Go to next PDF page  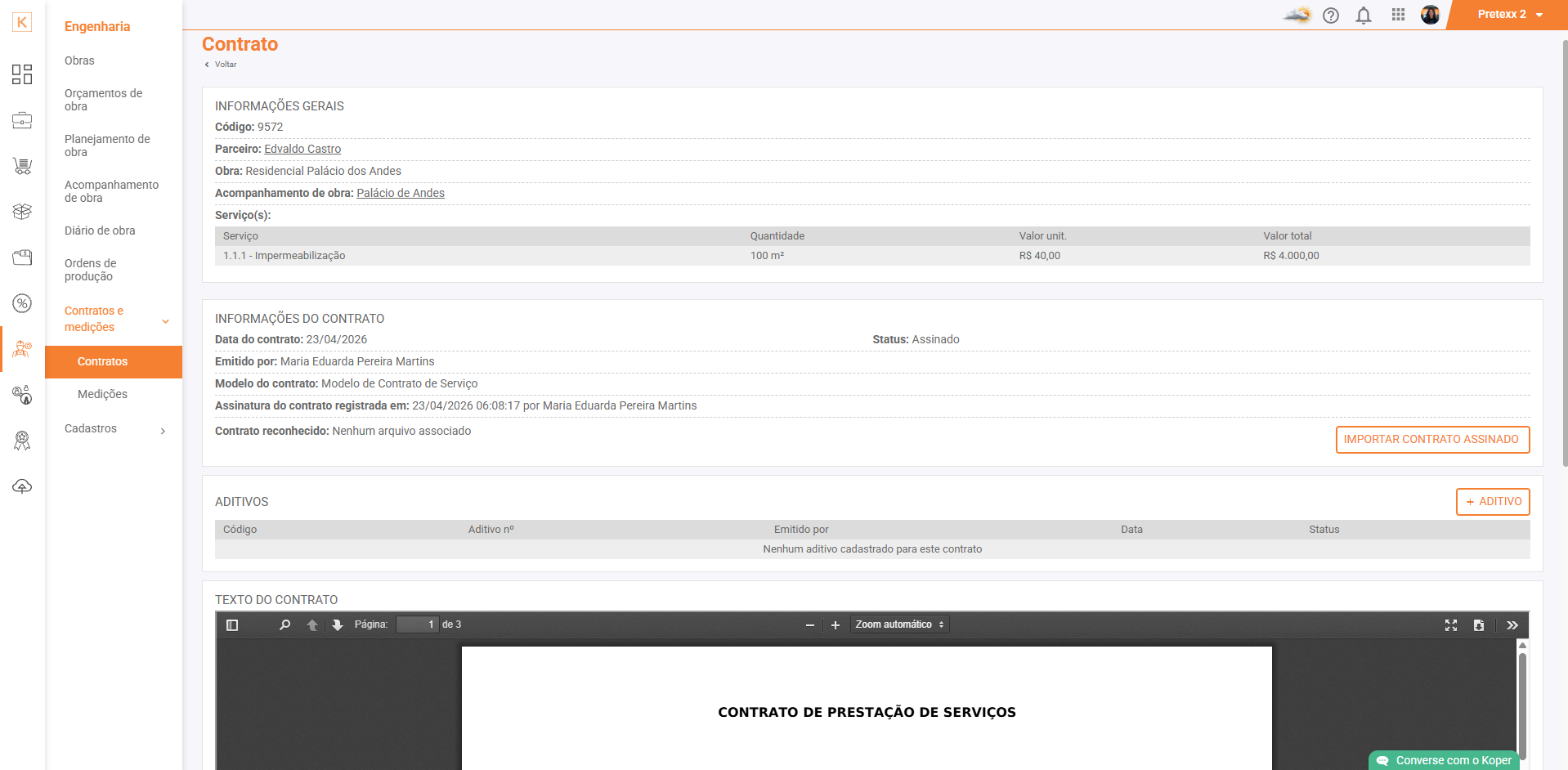pos(337,625)
